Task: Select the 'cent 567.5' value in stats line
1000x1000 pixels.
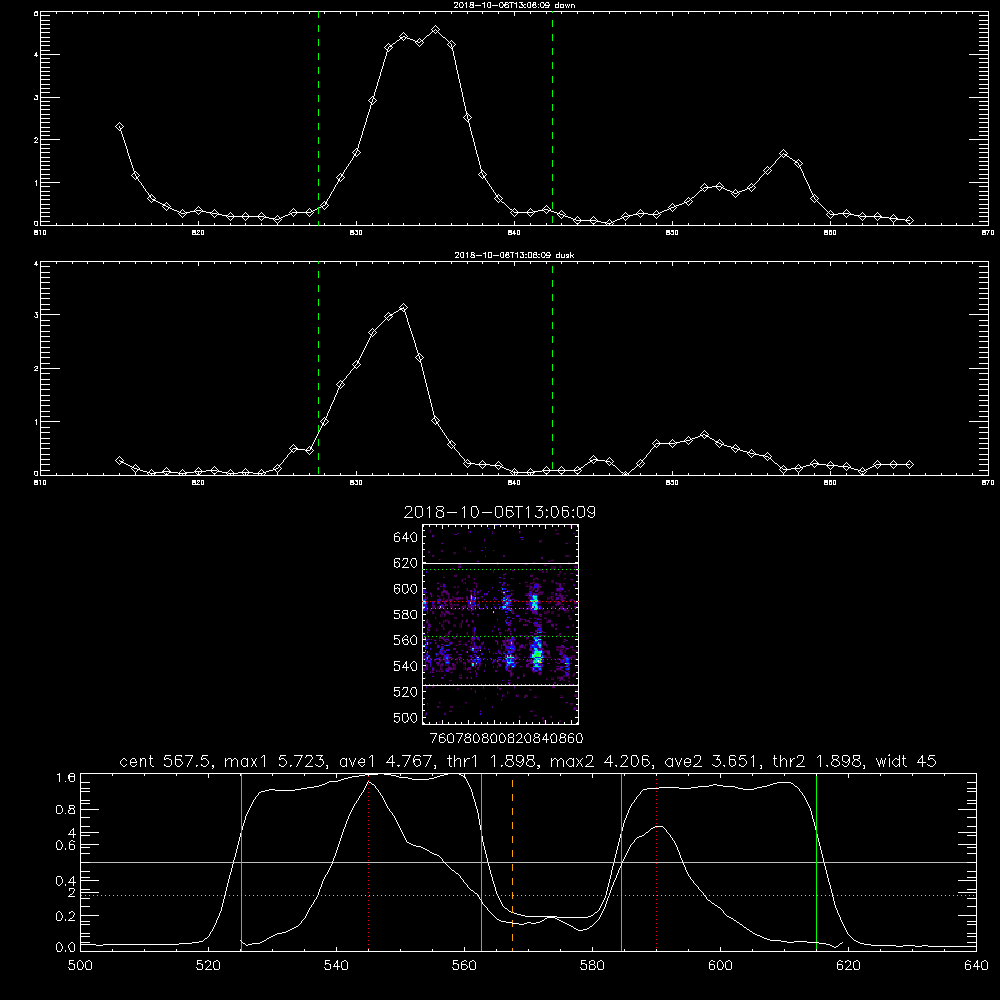Action: tap(165, 761)
